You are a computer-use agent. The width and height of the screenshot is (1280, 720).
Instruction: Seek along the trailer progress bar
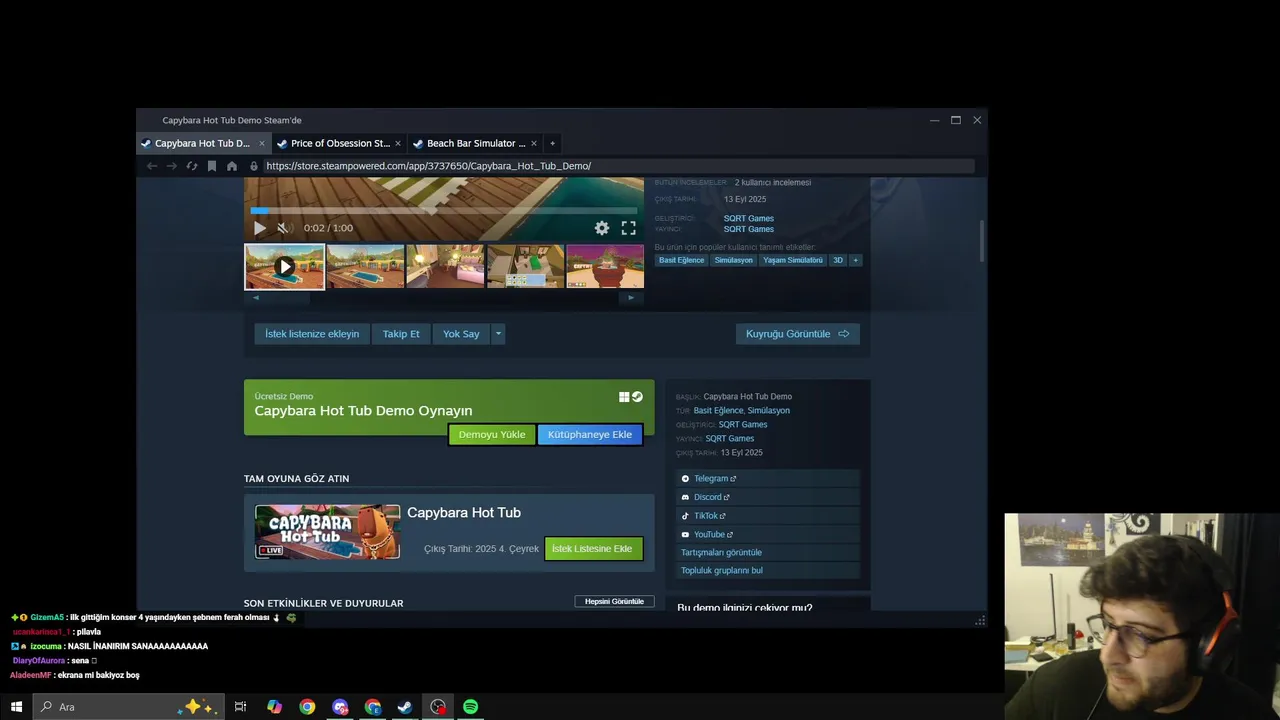click(444, 211)
